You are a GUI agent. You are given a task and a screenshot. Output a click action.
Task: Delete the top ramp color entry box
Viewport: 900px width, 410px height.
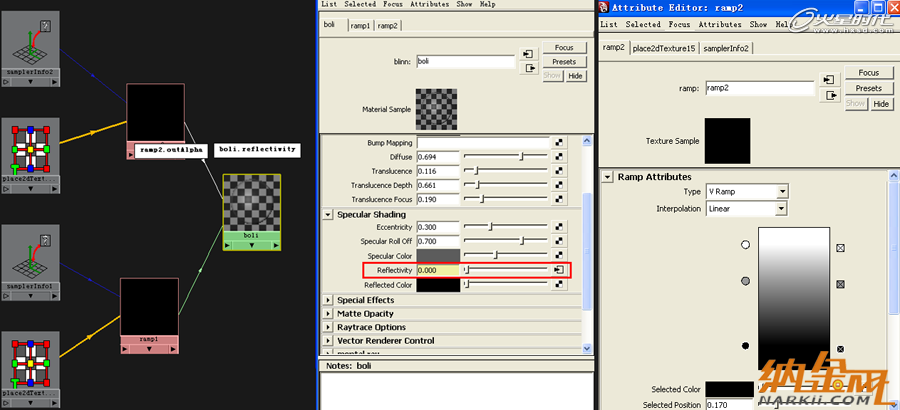tap(840, 248)
